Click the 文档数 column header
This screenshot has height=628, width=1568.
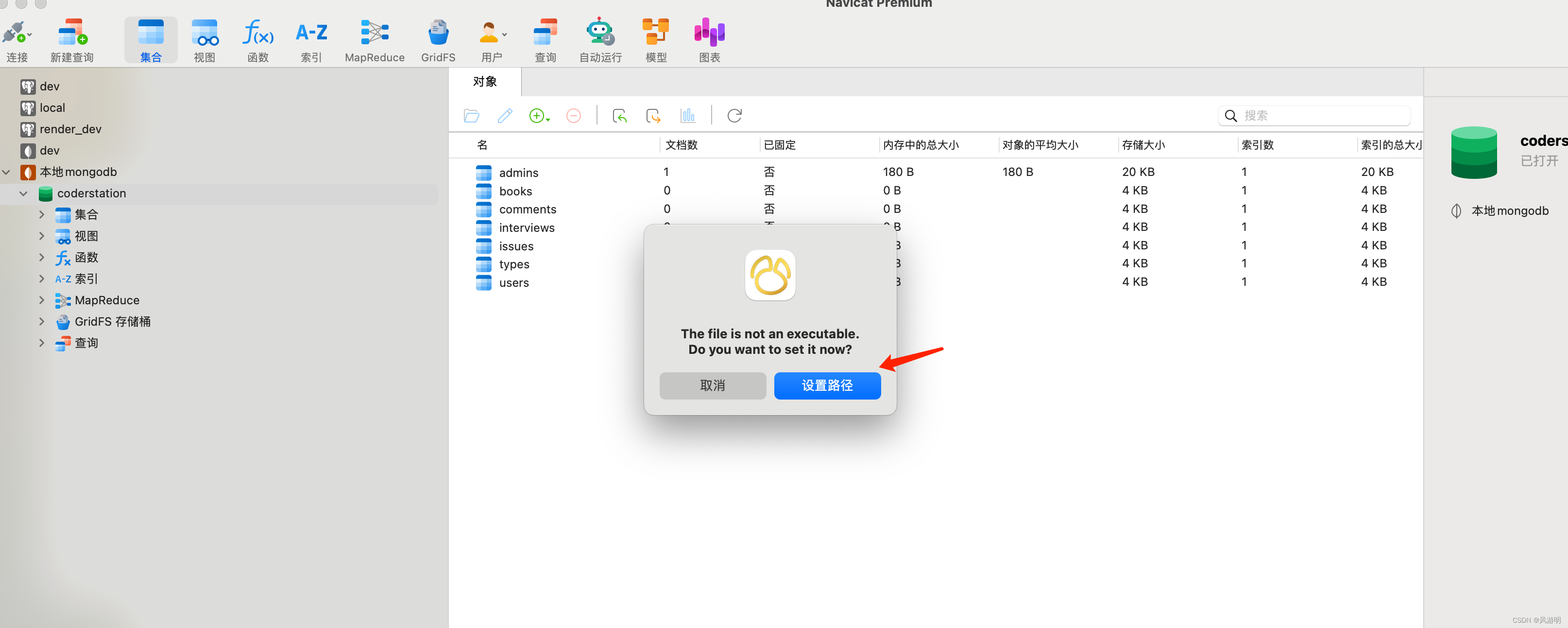coord(681,145)
